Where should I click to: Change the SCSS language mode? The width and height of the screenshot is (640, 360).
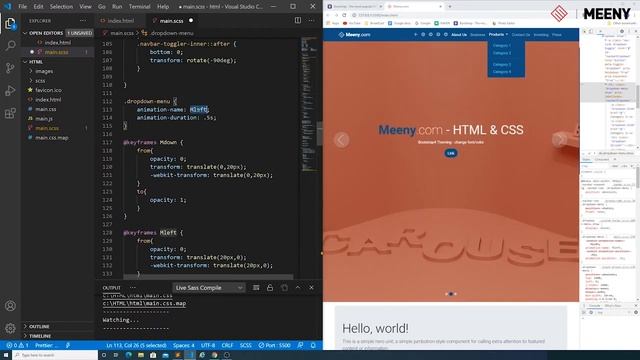[x=246, y=345]
